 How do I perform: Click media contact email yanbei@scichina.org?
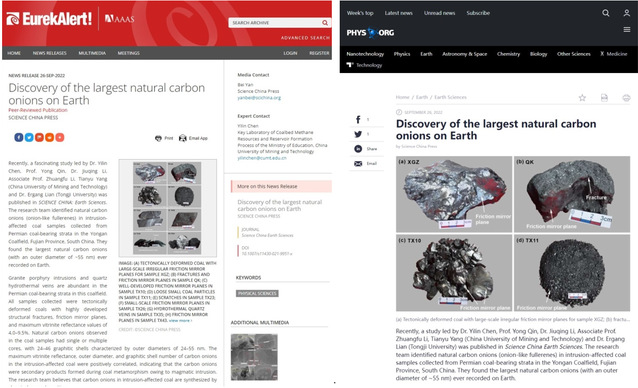coord(259,98)
